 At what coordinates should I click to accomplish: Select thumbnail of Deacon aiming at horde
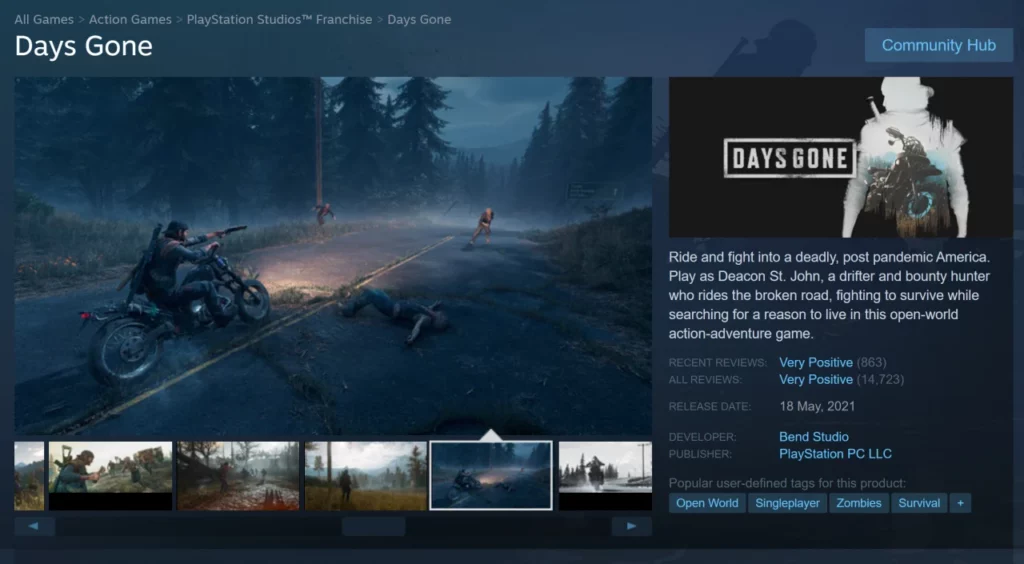coord(110,475)
